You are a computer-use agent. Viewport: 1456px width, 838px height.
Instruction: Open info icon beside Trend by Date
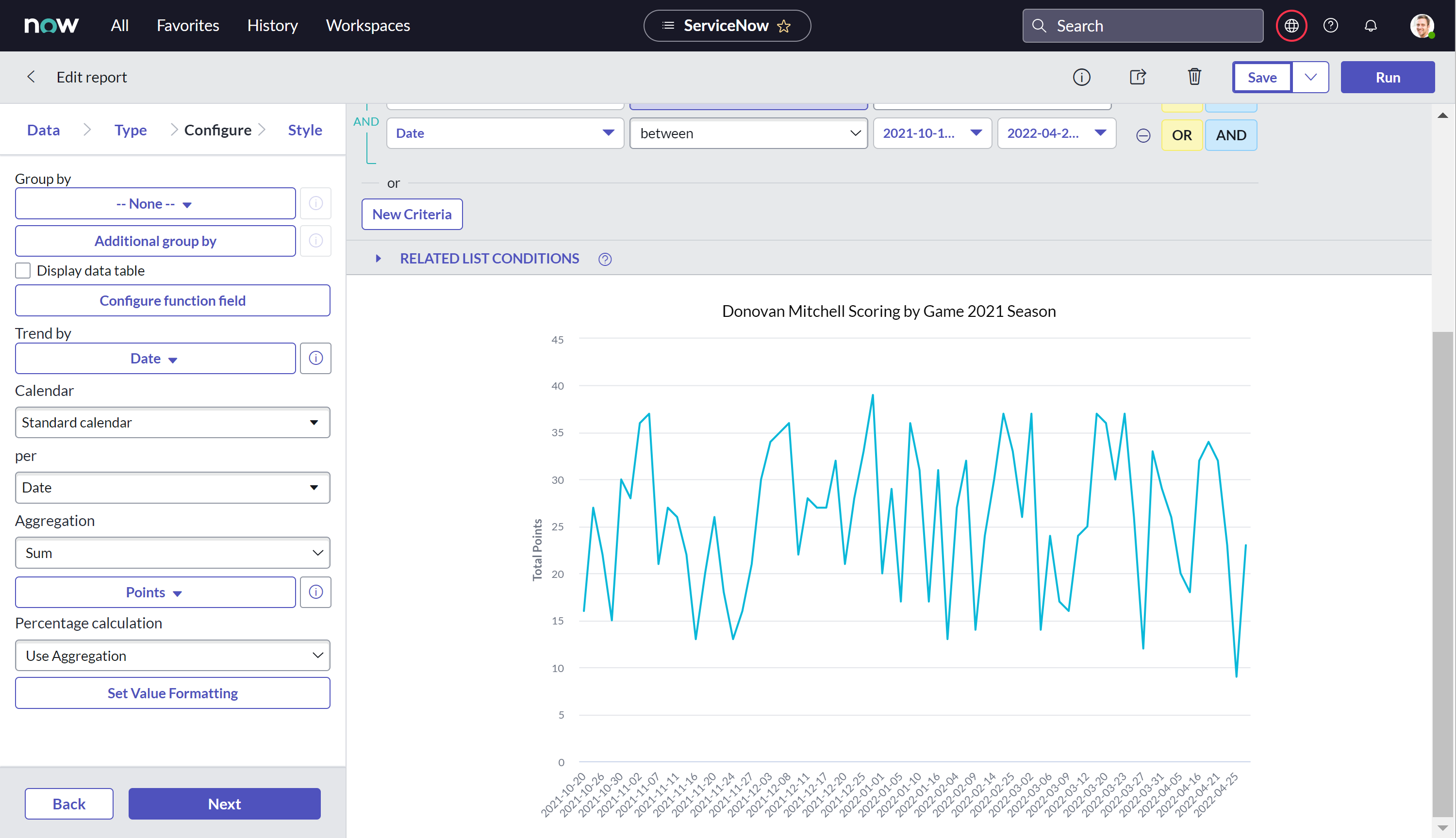[315, 359]
